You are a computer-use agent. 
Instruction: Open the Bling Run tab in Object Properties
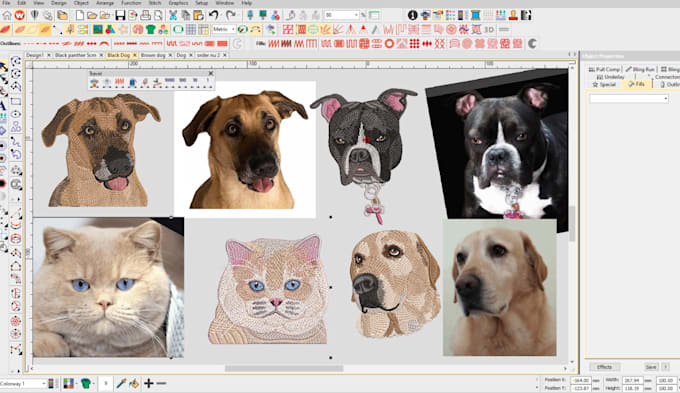click(x=640, y=69)
